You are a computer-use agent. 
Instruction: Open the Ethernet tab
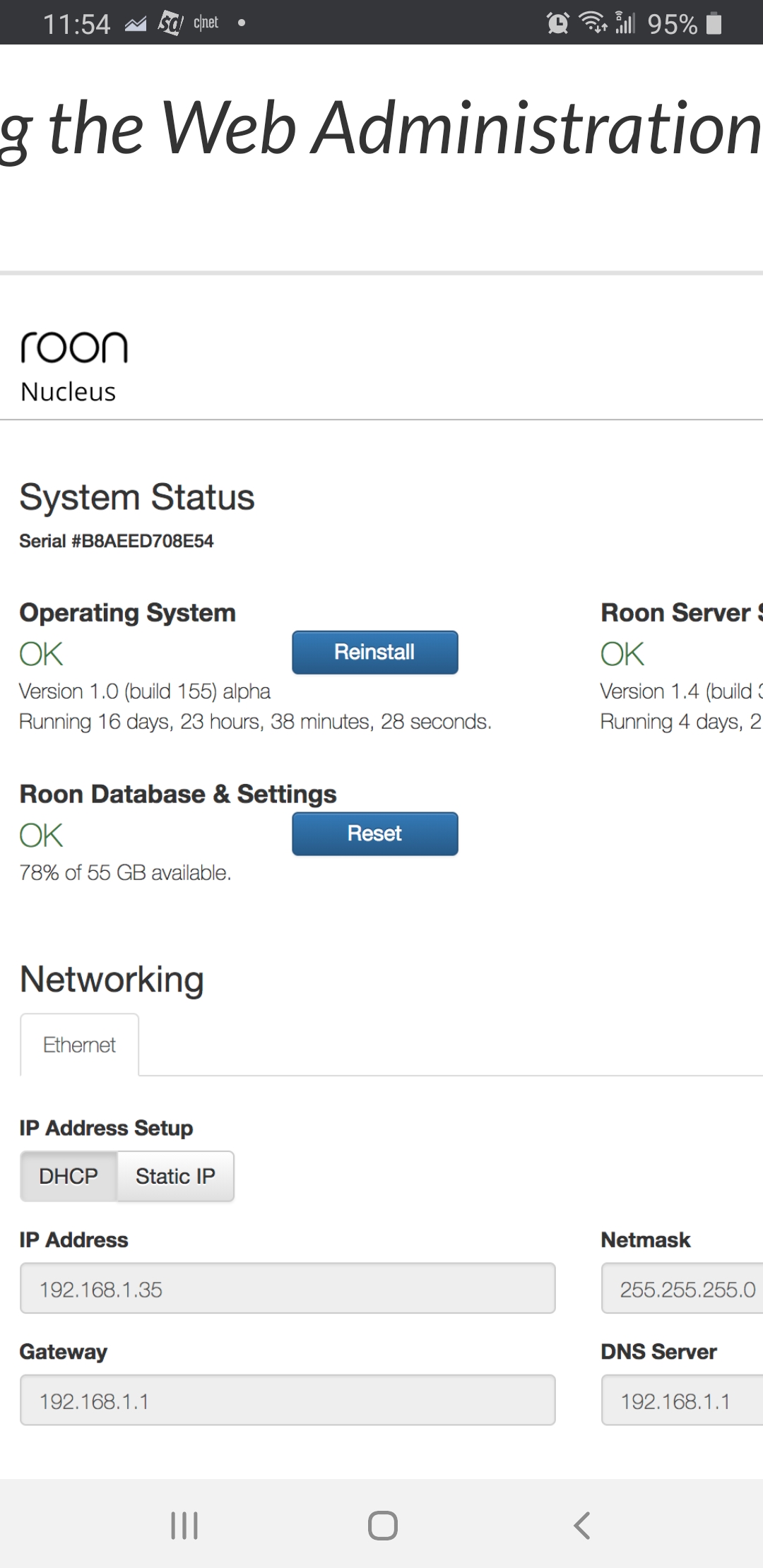79,1045
